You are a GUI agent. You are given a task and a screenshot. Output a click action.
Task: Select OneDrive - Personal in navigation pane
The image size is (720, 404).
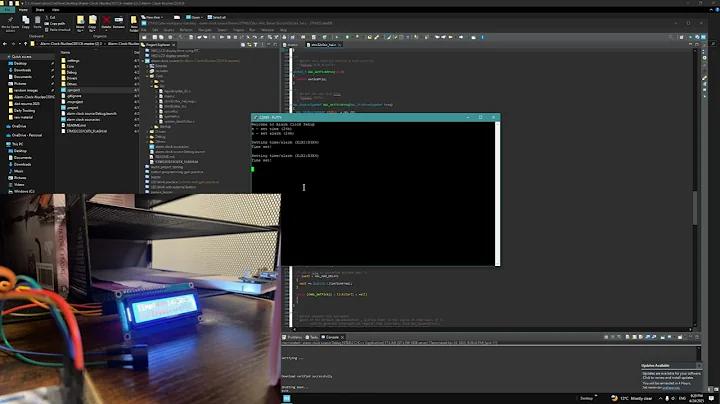[27, 135]
